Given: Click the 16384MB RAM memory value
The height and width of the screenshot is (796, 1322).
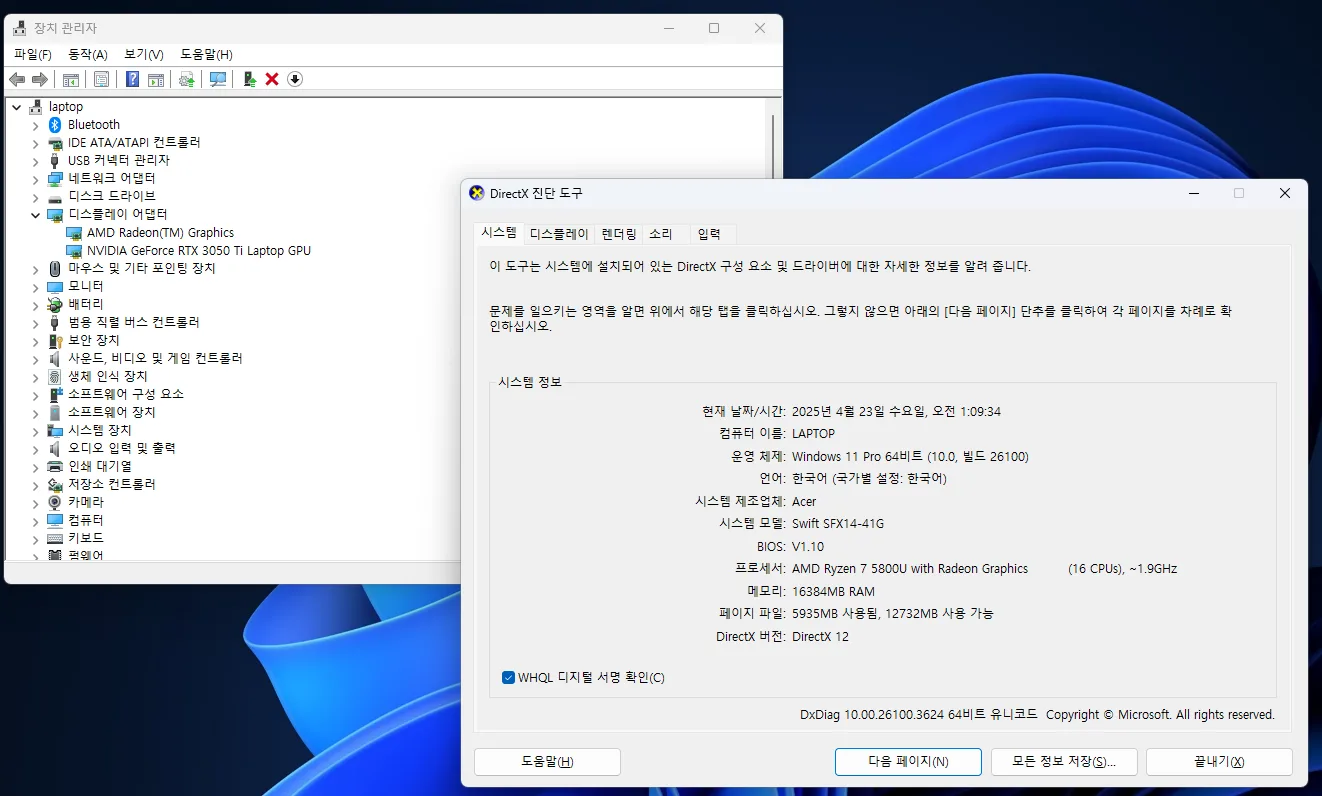Looking at the screenshot, I should click(x=833, y=592).
